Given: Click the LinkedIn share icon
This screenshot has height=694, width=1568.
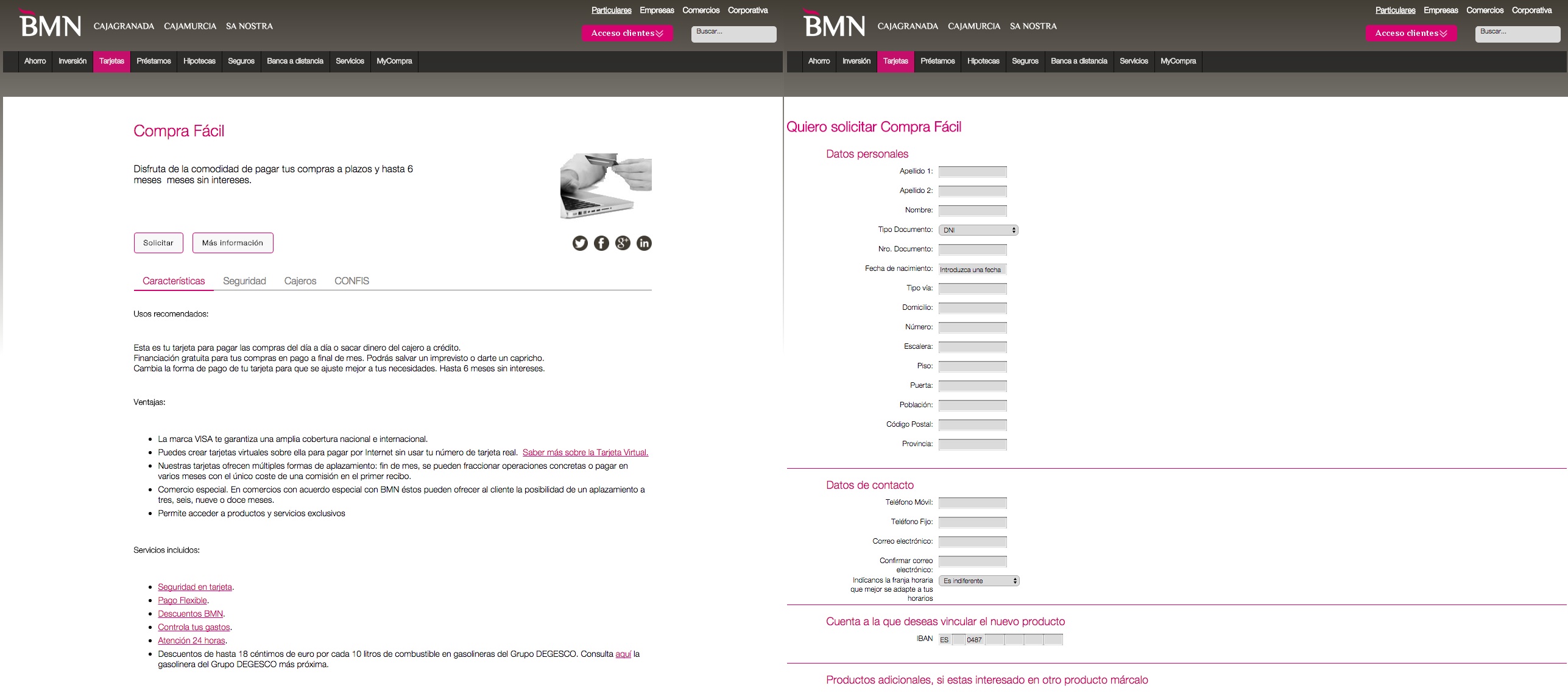Looking at the screenshot, I should [644, 243].
